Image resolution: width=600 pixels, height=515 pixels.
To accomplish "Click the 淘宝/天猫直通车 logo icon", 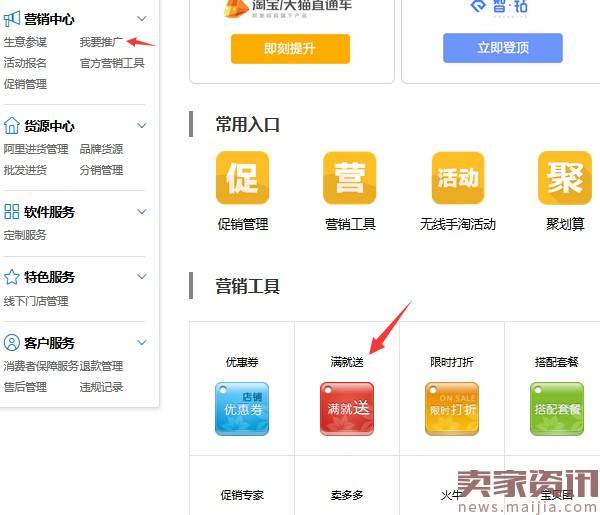I will point(236,8).
